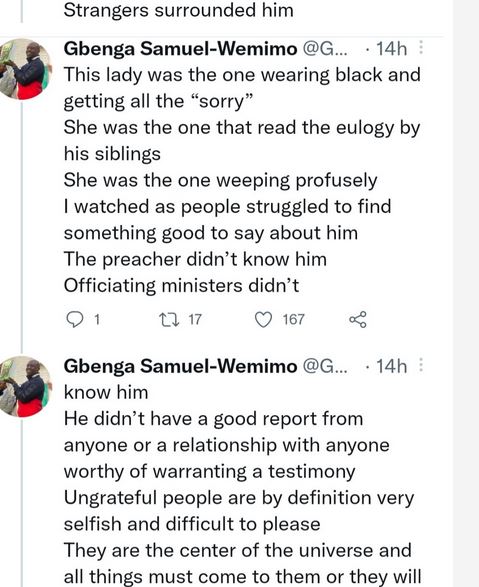Click the reply count 1

click(97, 320)
